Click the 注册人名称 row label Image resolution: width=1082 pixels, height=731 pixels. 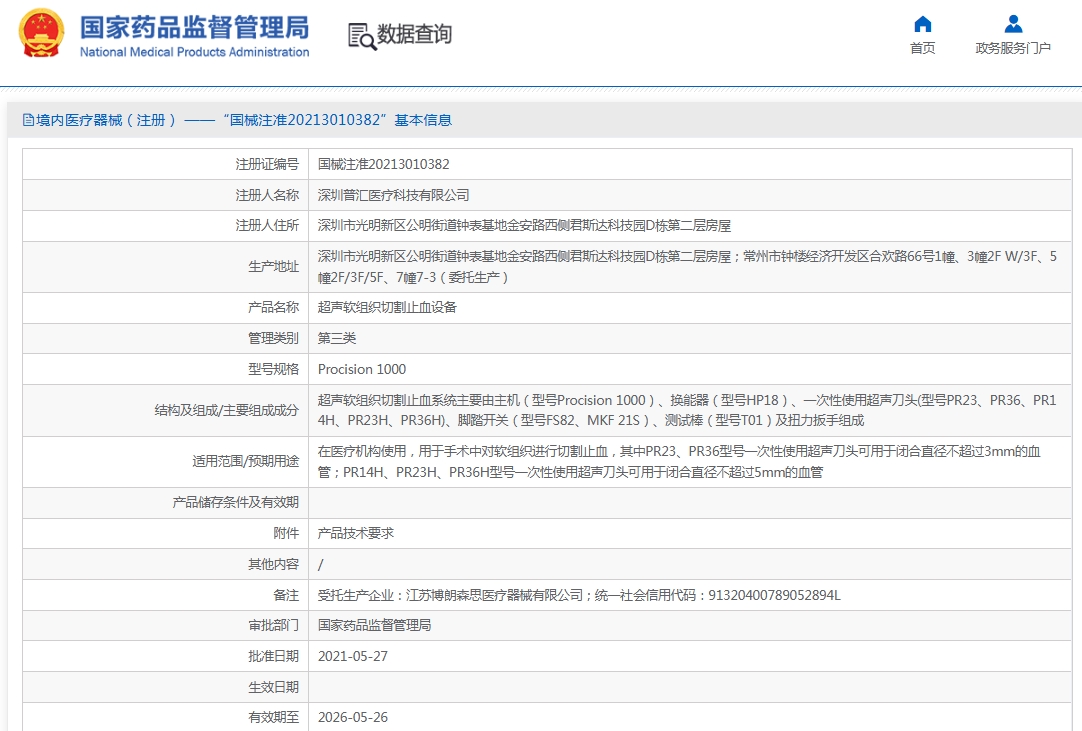[267, 195]
